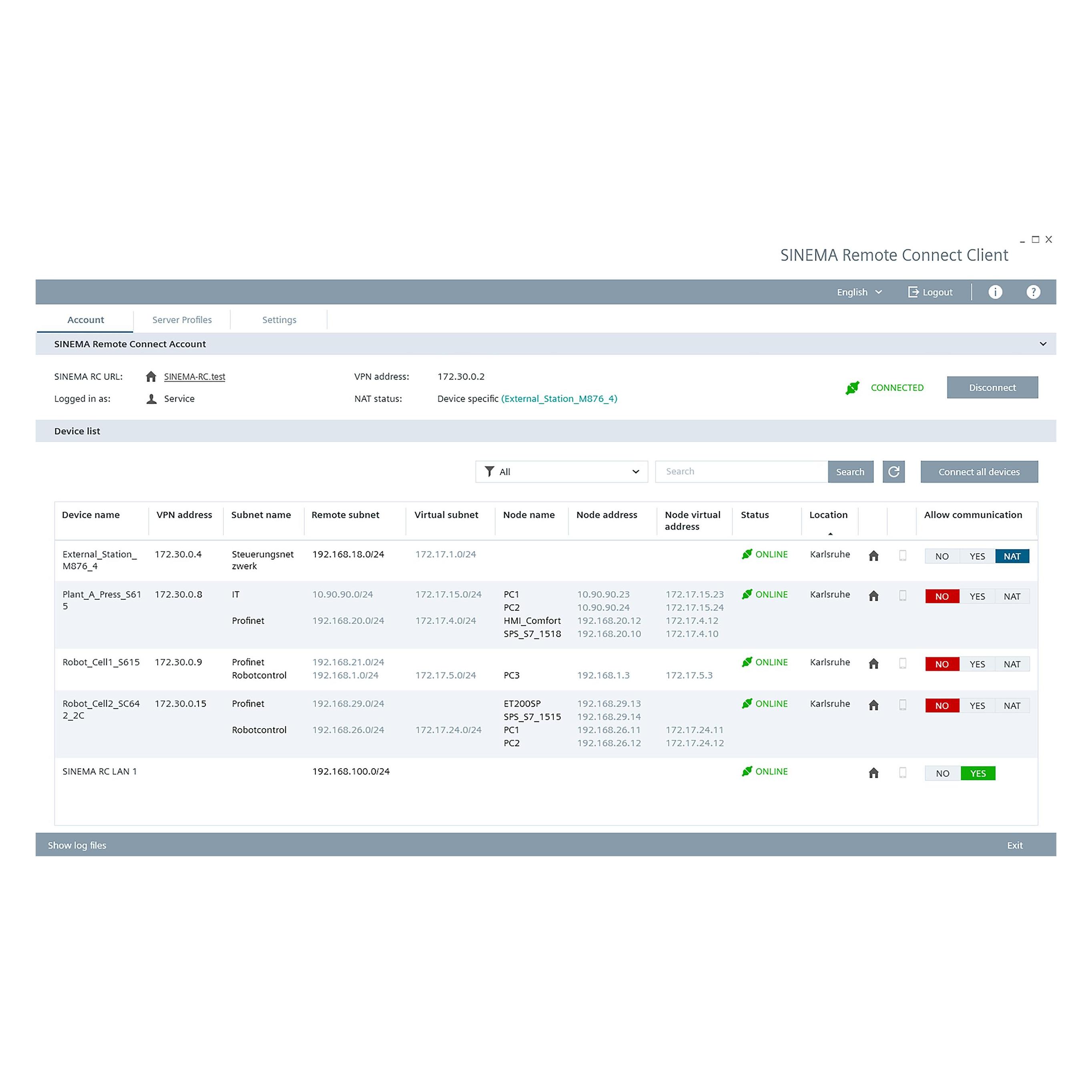Open the Settings tab
The width and height of the screenshot is (1092, 1092).
tap(279, 320)
